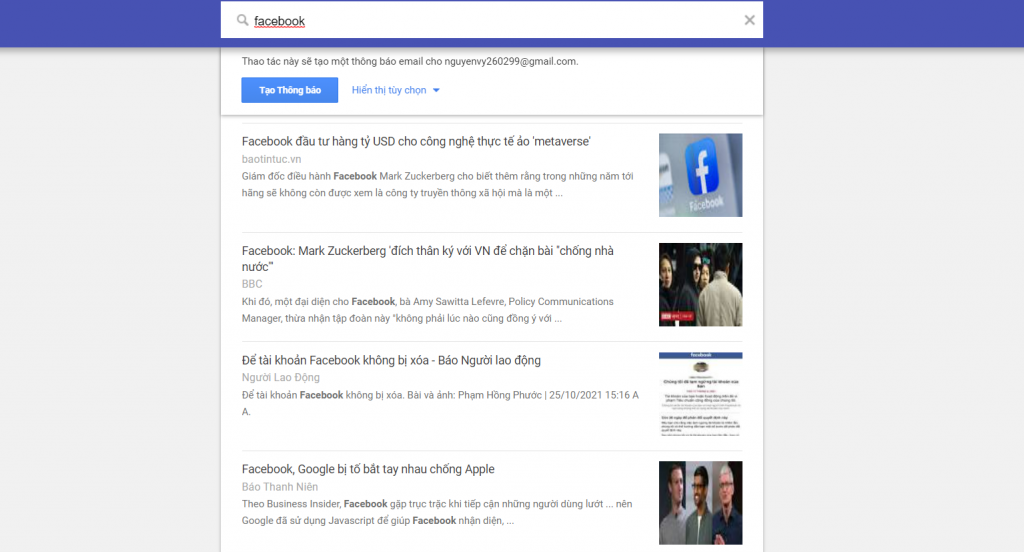The image size is (1024, 552).
Task: Click the three CEOs thumbnail image
Action: (700, 502)
